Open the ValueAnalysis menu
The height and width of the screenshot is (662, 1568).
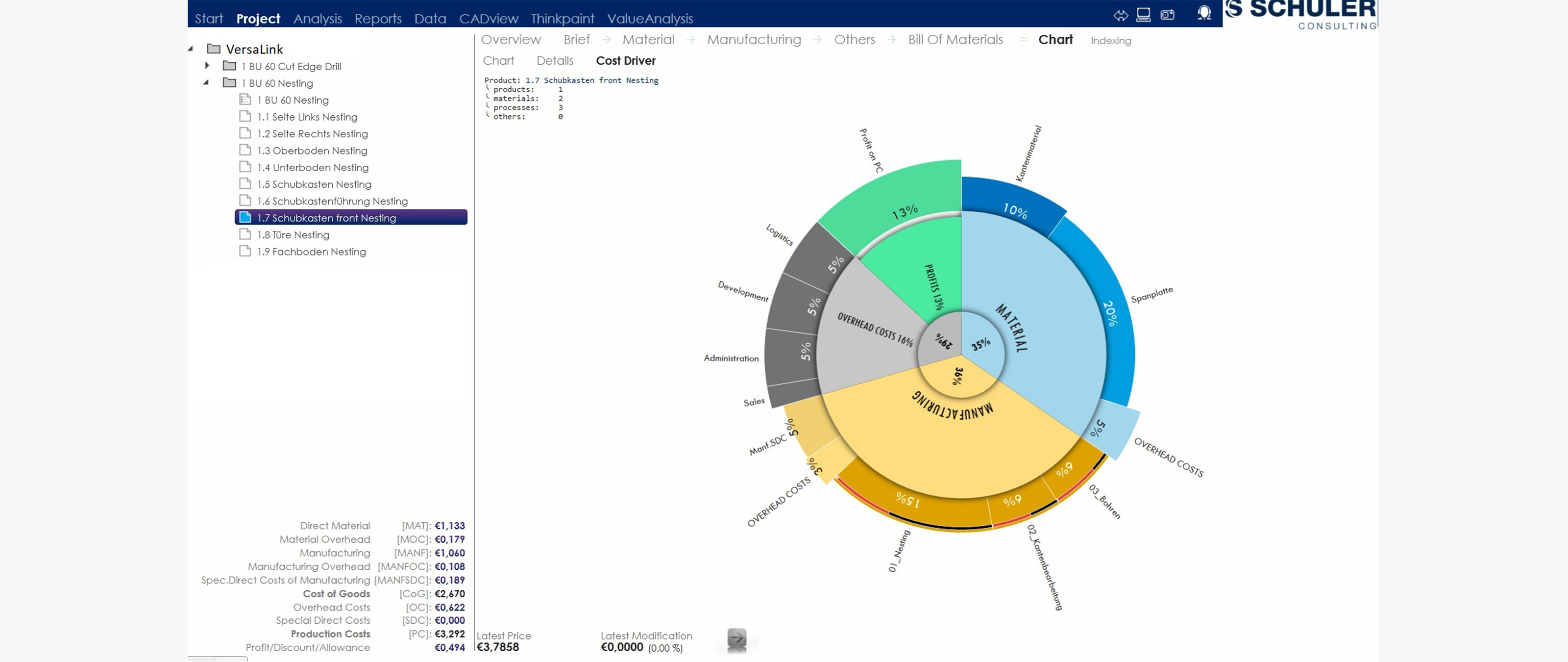coord(649,18)
